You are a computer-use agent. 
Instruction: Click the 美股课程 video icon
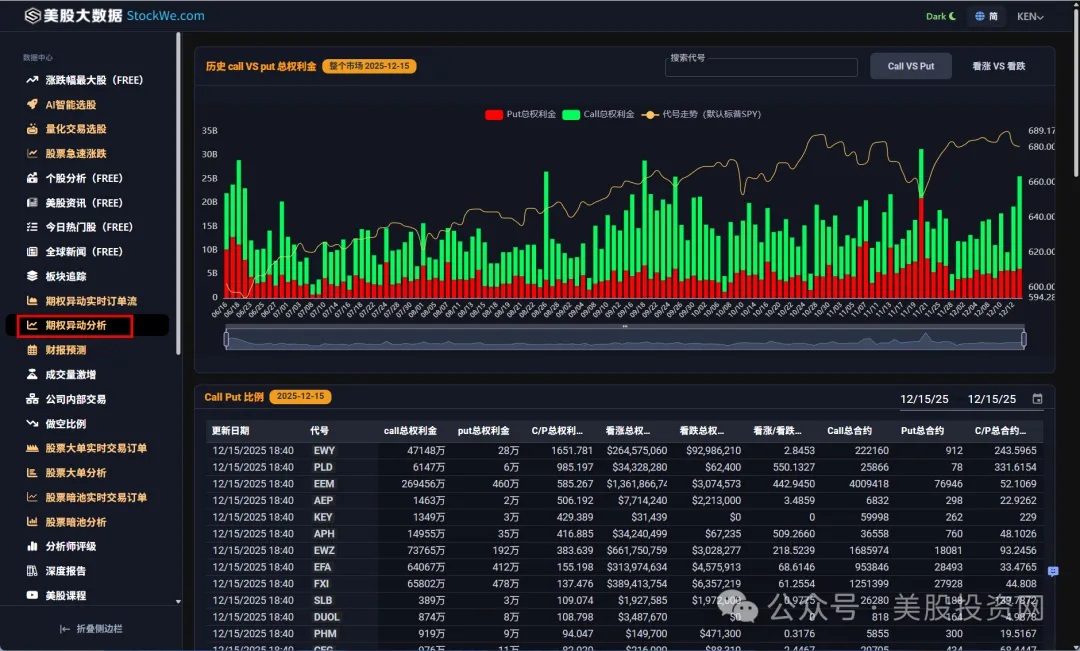pyautogui.click(x=32, y=595)
